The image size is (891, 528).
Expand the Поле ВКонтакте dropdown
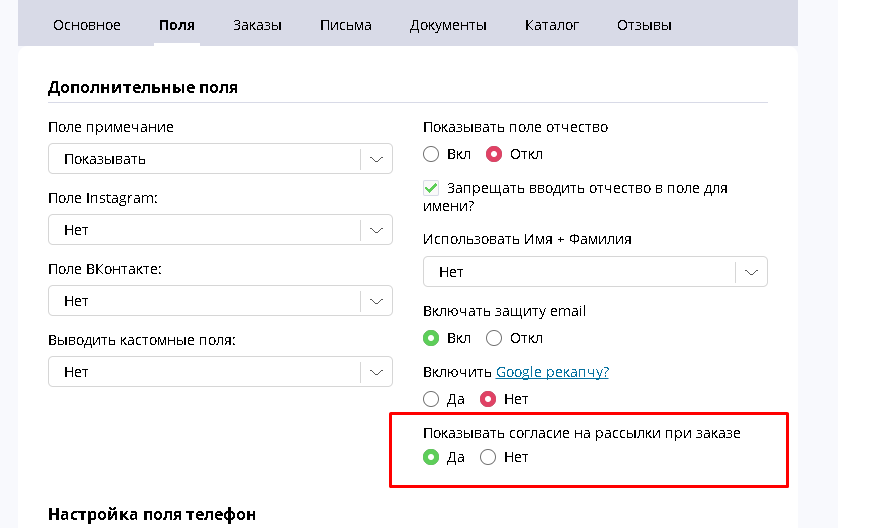pyautogui.click(x=220, y=301)
